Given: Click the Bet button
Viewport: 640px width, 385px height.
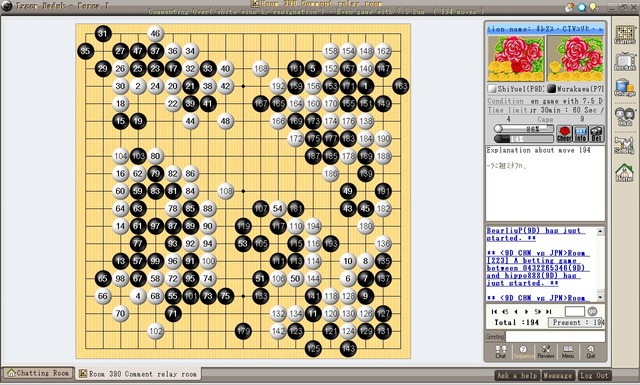Looking at the screenshot, I should click(596, 134).
